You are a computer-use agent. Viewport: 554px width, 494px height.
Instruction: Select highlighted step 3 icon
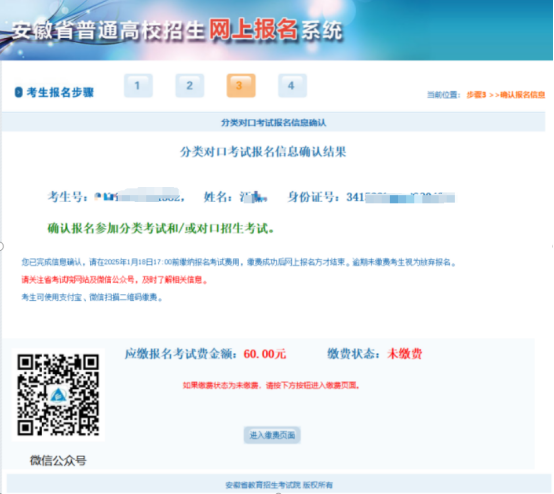241,86
